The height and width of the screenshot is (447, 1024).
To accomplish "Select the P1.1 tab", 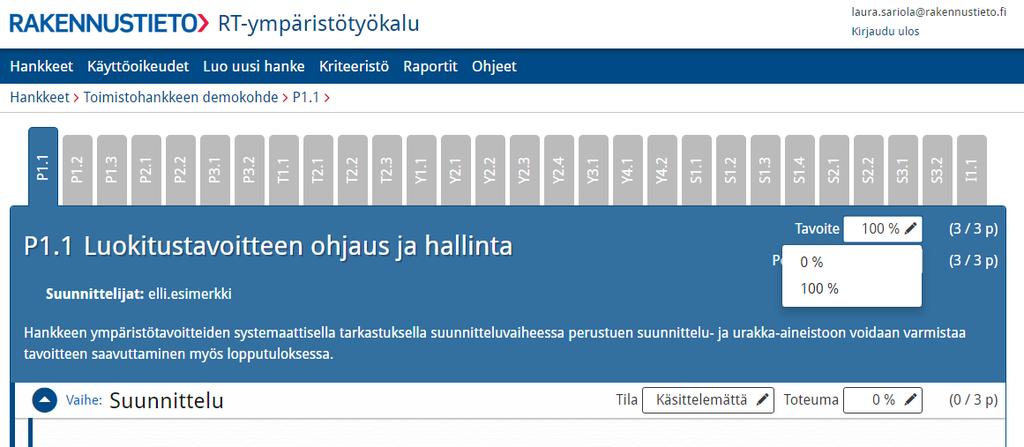I will 43,167.
